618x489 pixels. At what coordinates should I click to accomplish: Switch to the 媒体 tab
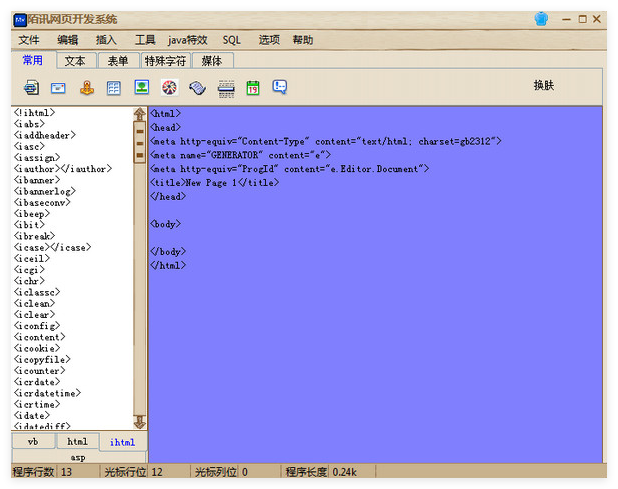tap(212, 61)
